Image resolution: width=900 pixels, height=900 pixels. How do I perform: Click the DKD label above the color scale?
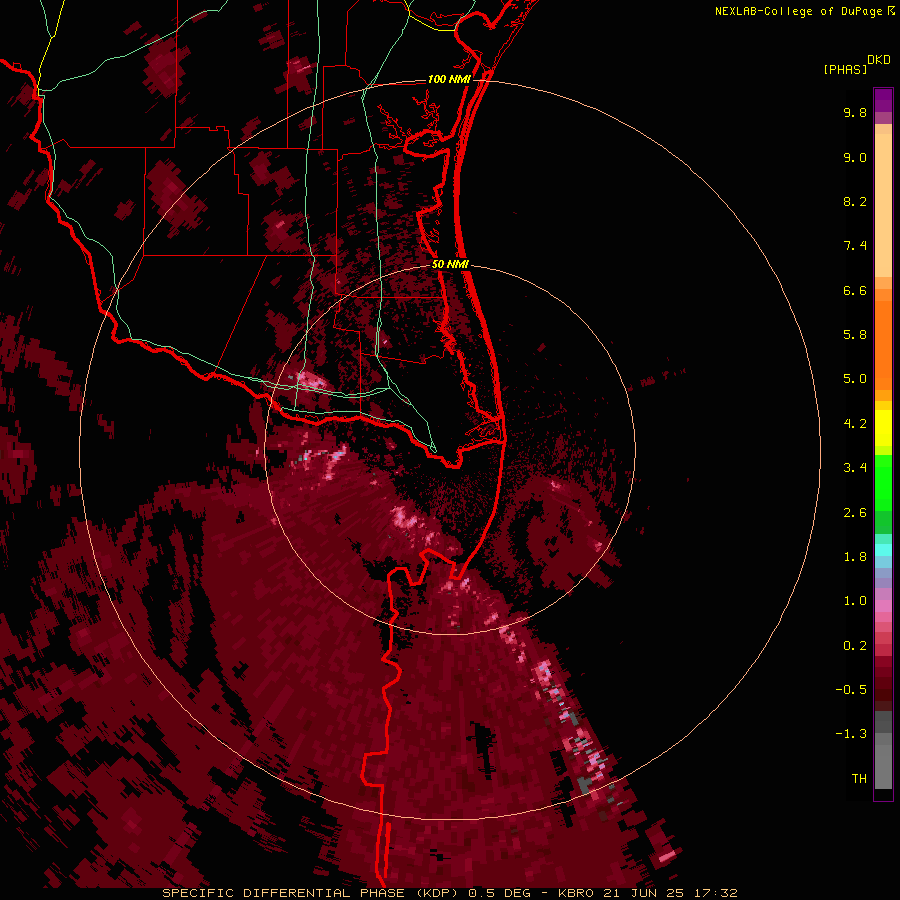point(879,60)
